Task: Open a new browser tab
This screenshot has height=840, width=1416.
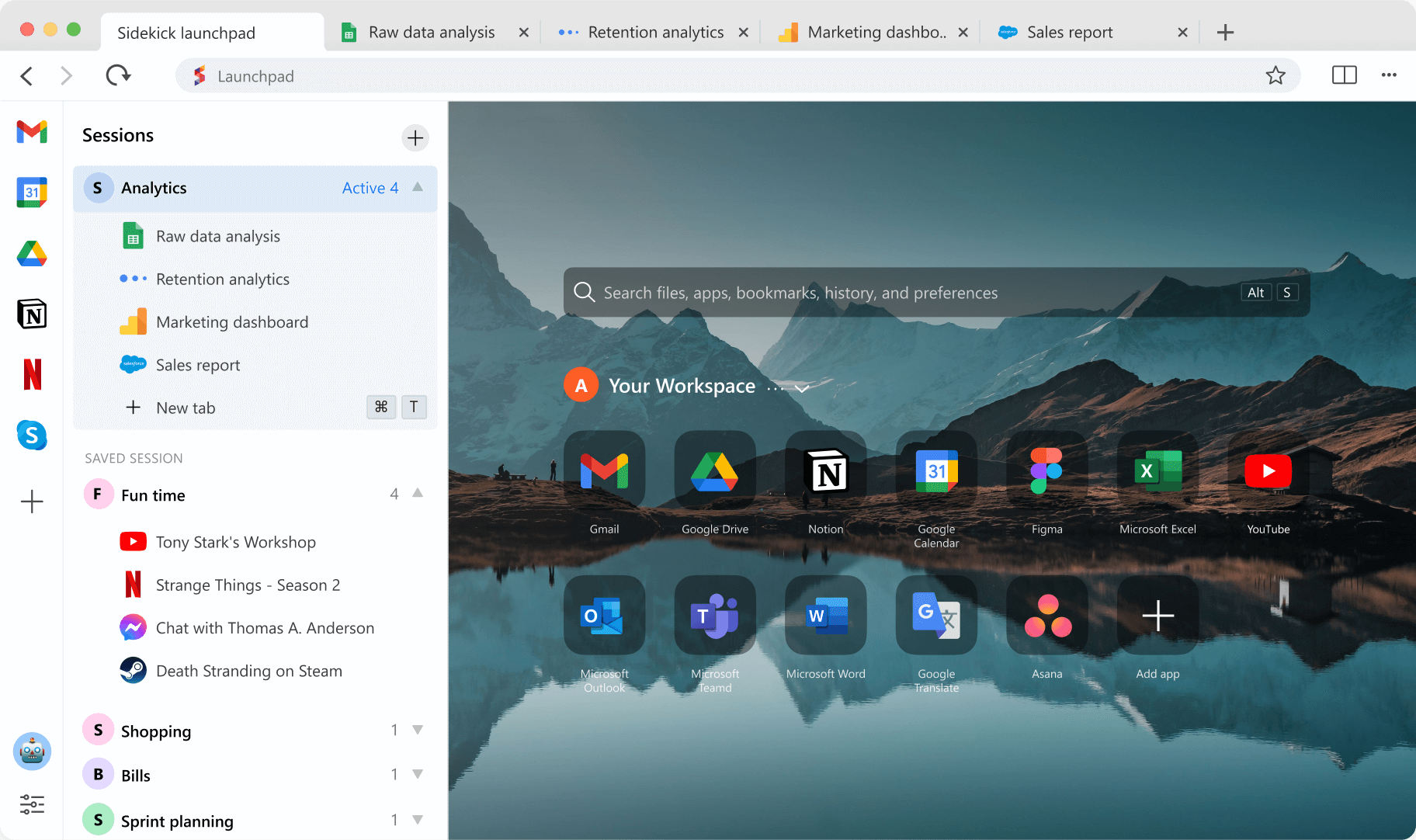Action: (1225, 33)
